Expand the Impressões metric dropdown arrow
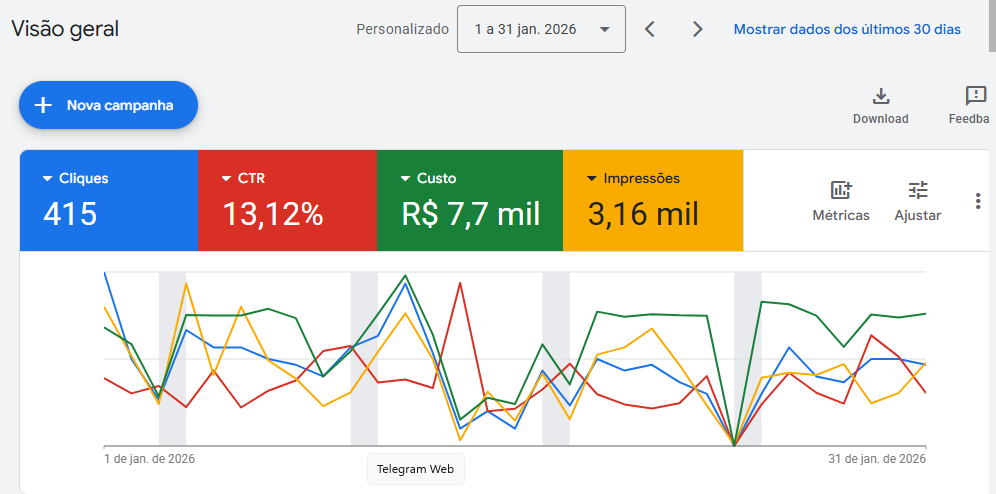The width and height of the screenshot is (996, 494). [x=592, y=179]
